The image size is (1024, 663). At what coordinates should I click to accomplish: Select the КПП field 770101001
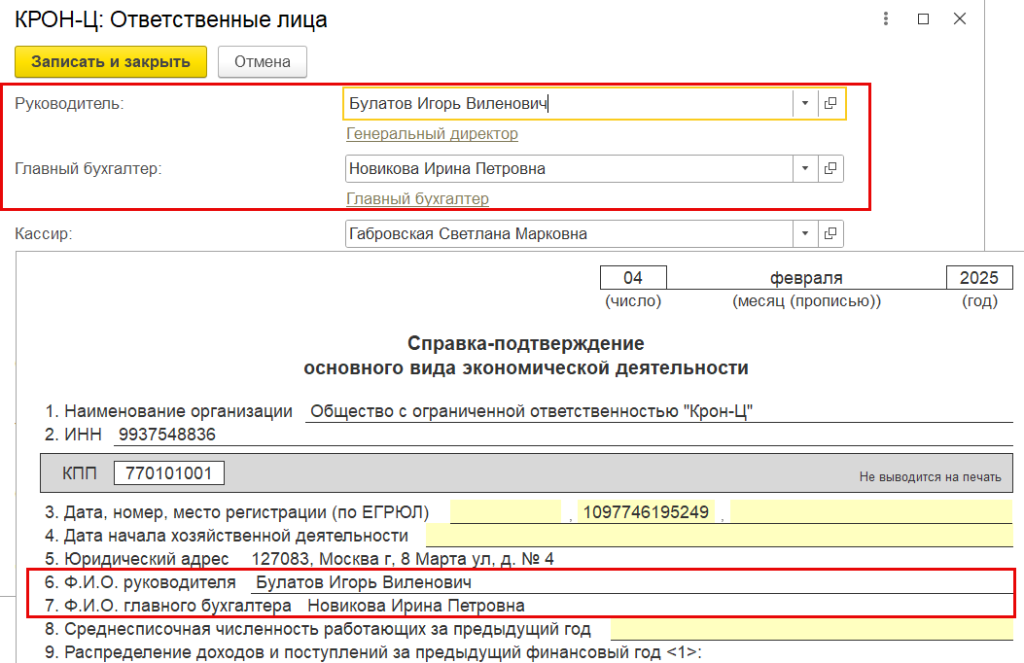(x=168, y=473)
